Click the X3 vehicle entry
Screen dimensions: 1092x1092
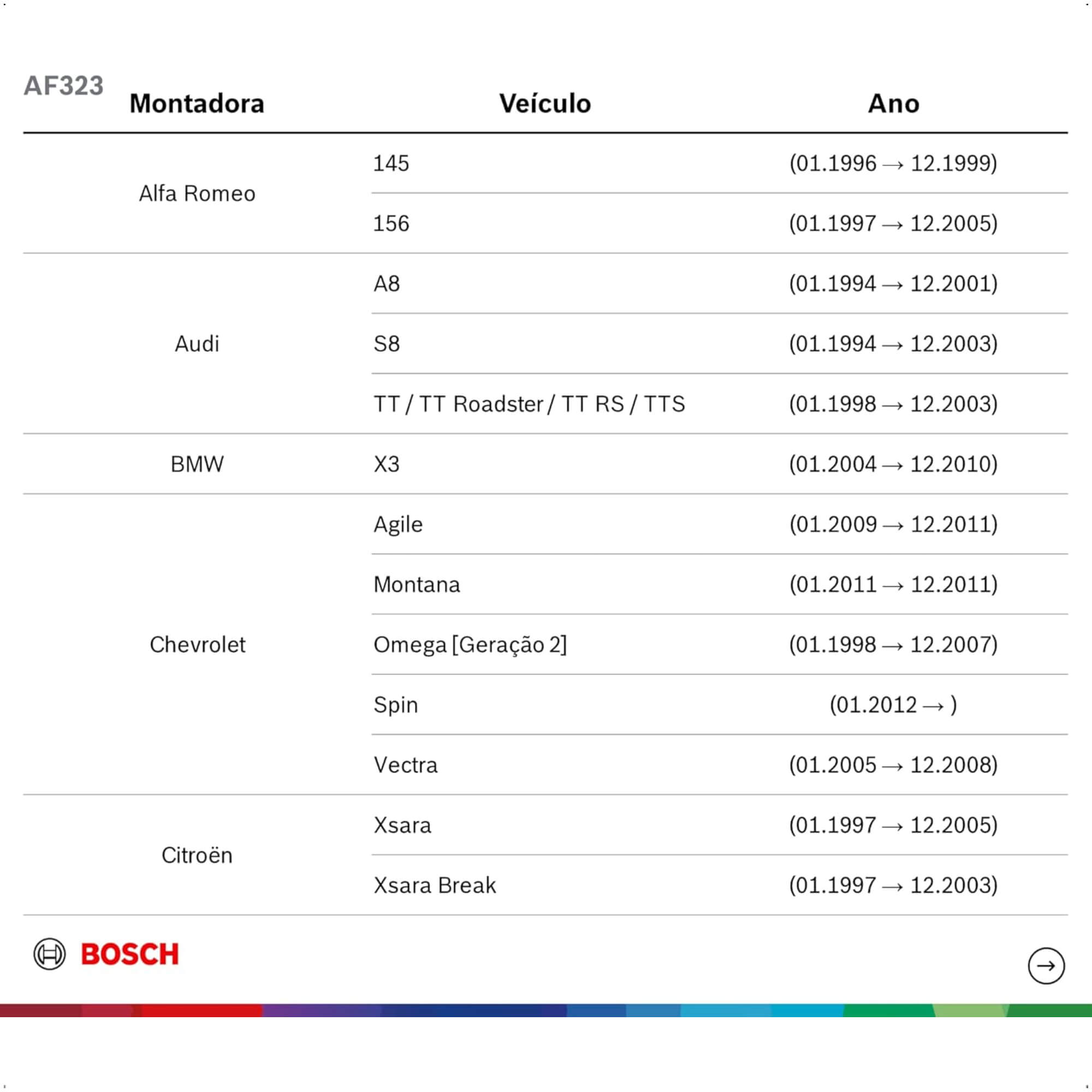coord(387,464)
